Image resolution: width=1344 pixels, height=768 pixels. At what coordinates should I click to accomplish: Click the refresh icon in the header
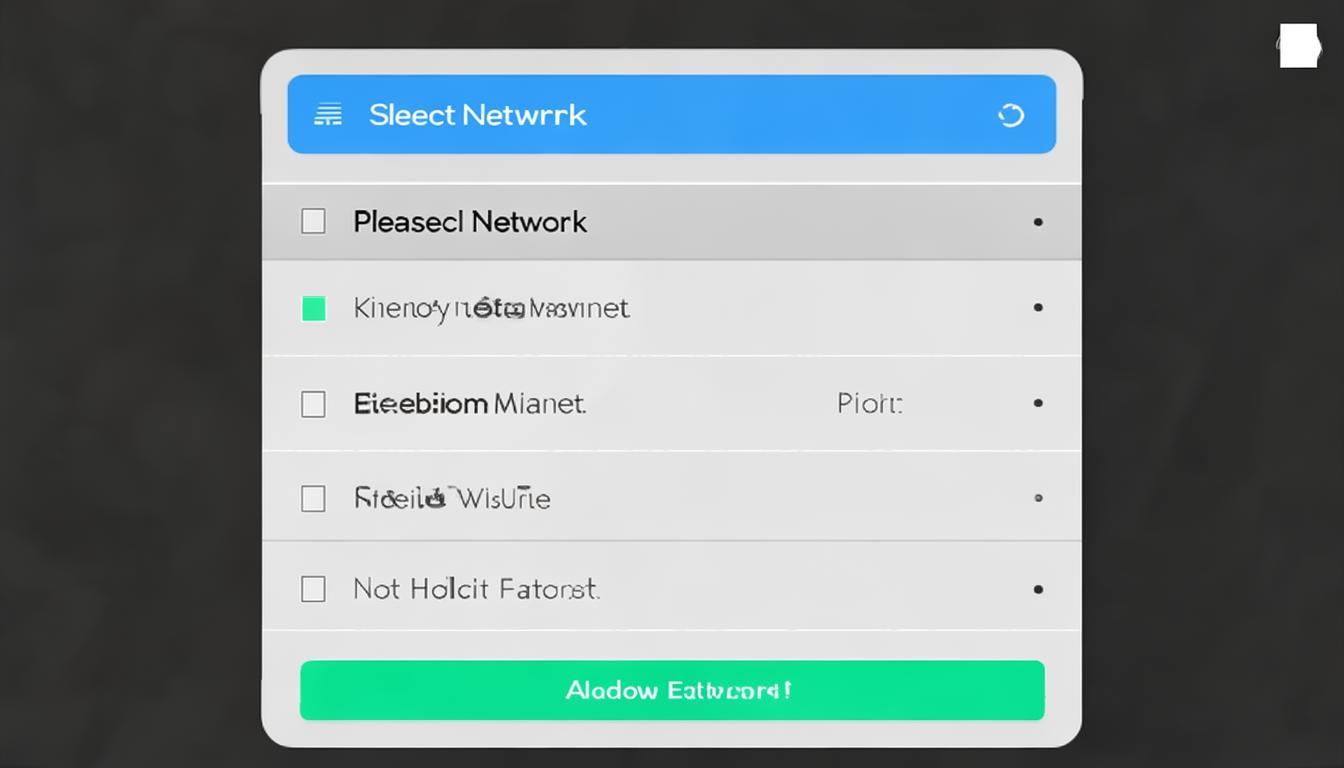[x=1011, y=115]
